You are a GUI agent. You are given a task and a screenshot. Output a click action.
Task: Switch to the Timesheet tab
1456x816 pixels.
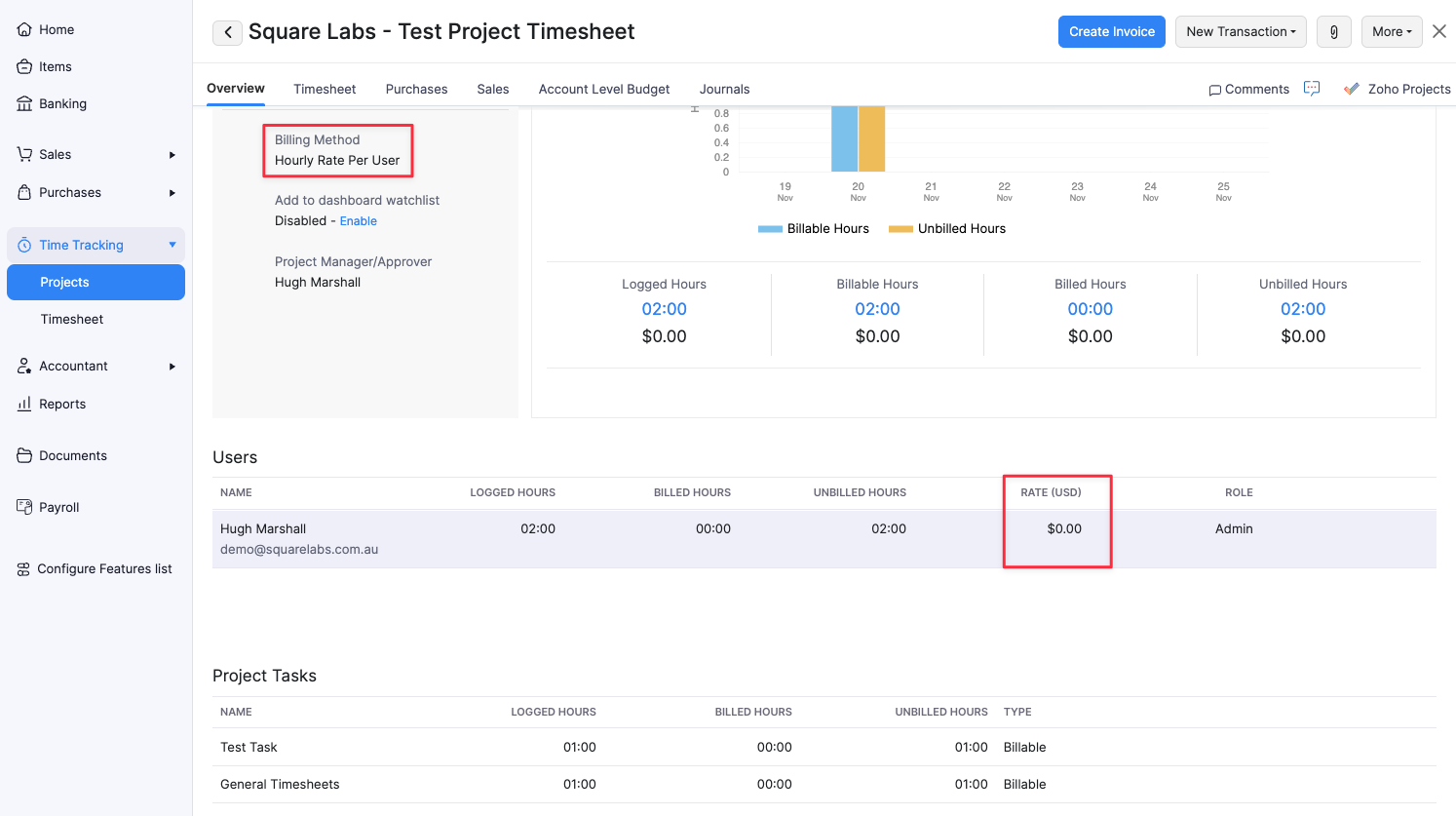(325, 89)
